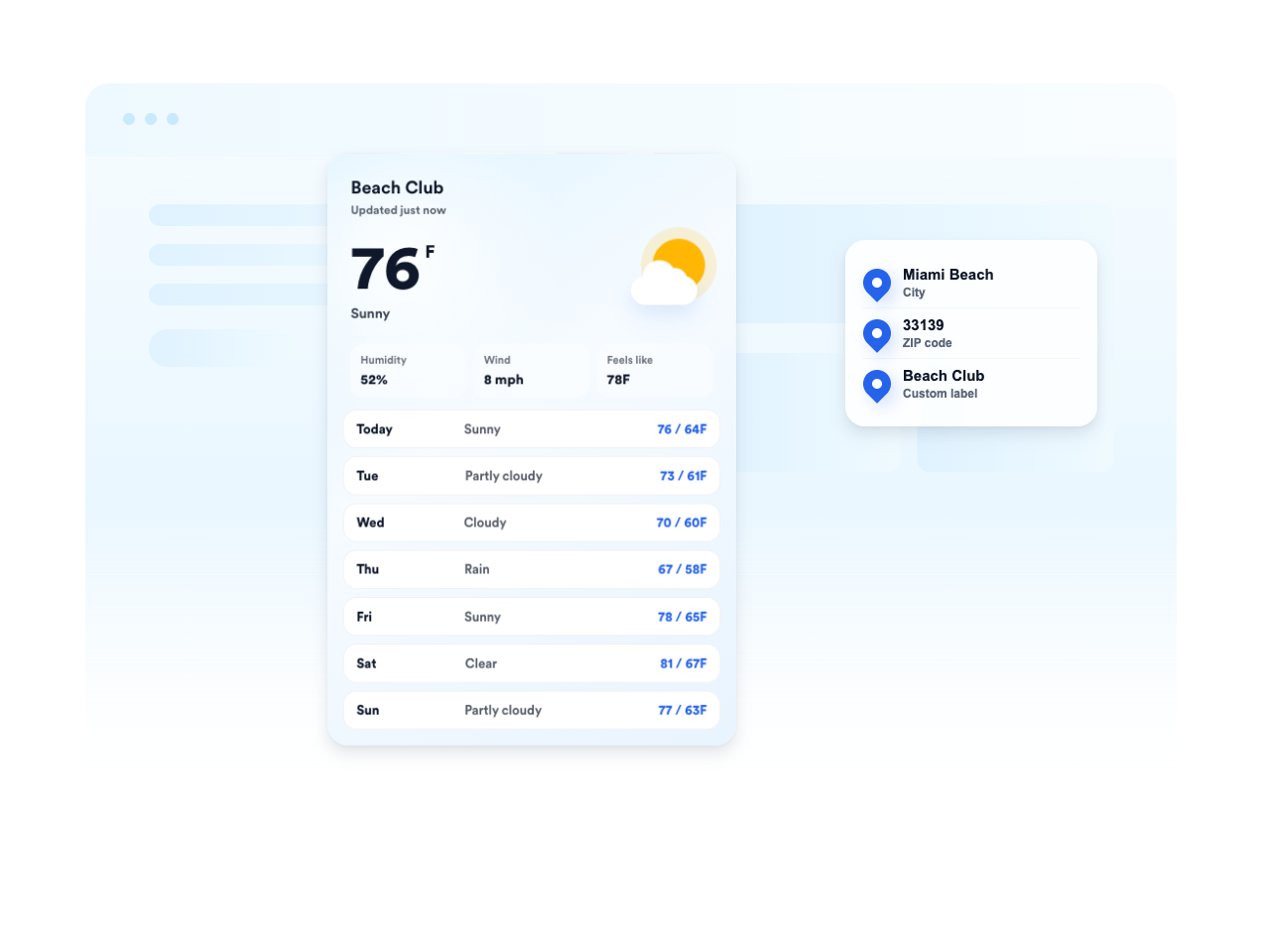Select the Miami Beach city entry
The image size is (1262, 952).
pos(971,283)
